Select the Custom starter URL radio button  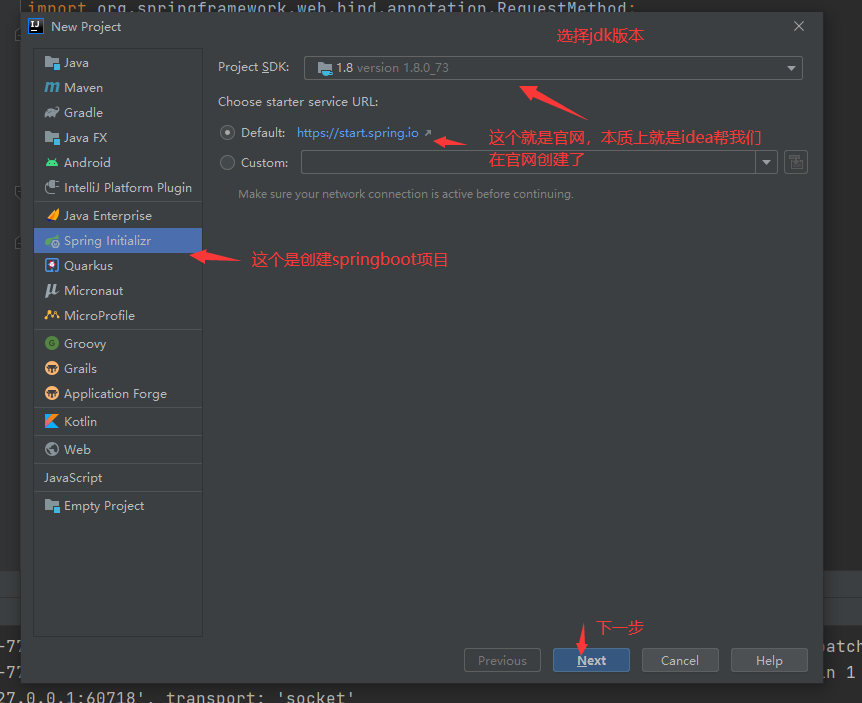pyautogui.click(x=227, y=163)
